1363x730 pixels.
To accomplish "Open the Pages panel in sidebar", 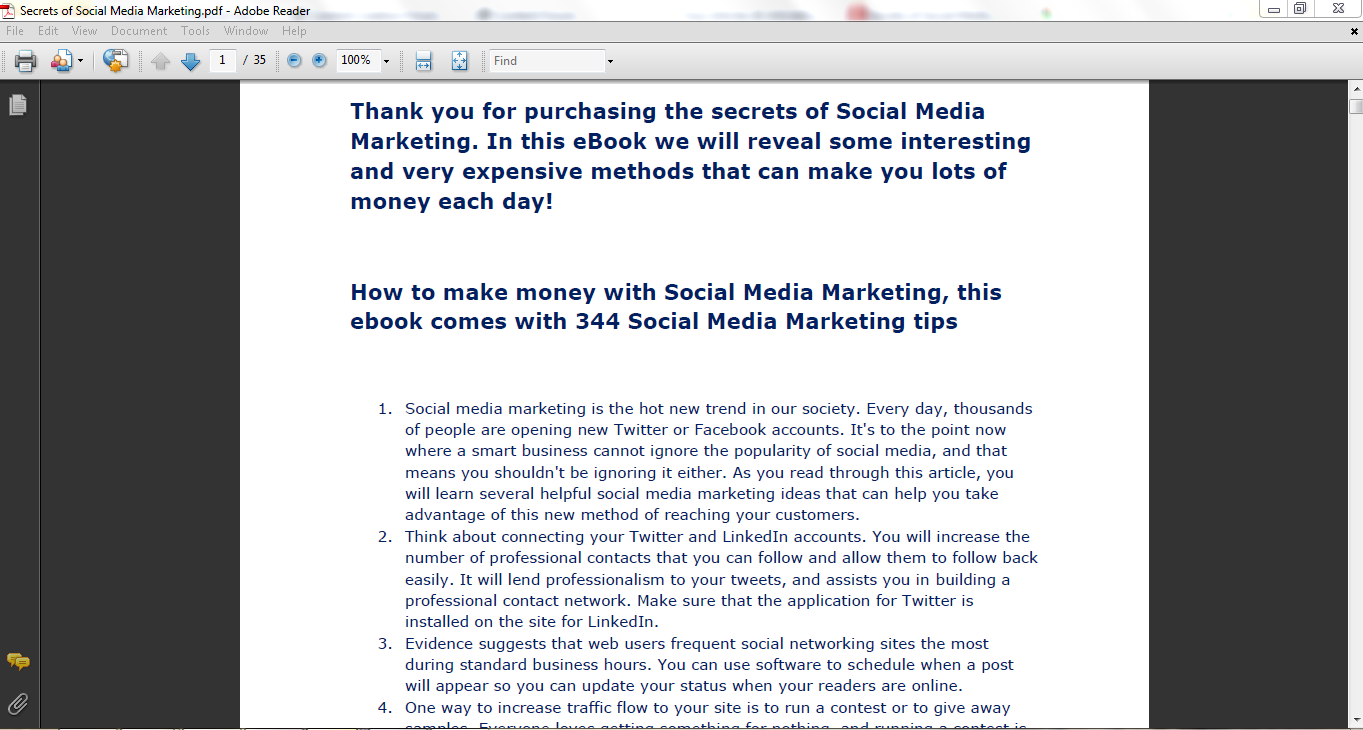I will (x=17, y=105).
